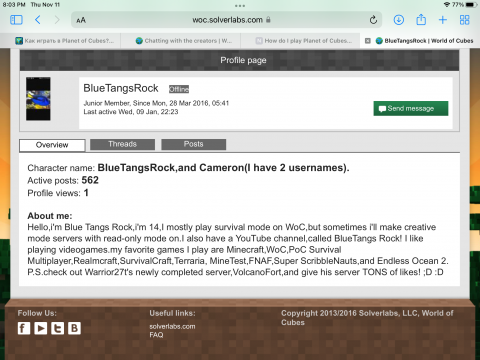
Task: Click the Profile views count
Action: [x=86, y=193]
